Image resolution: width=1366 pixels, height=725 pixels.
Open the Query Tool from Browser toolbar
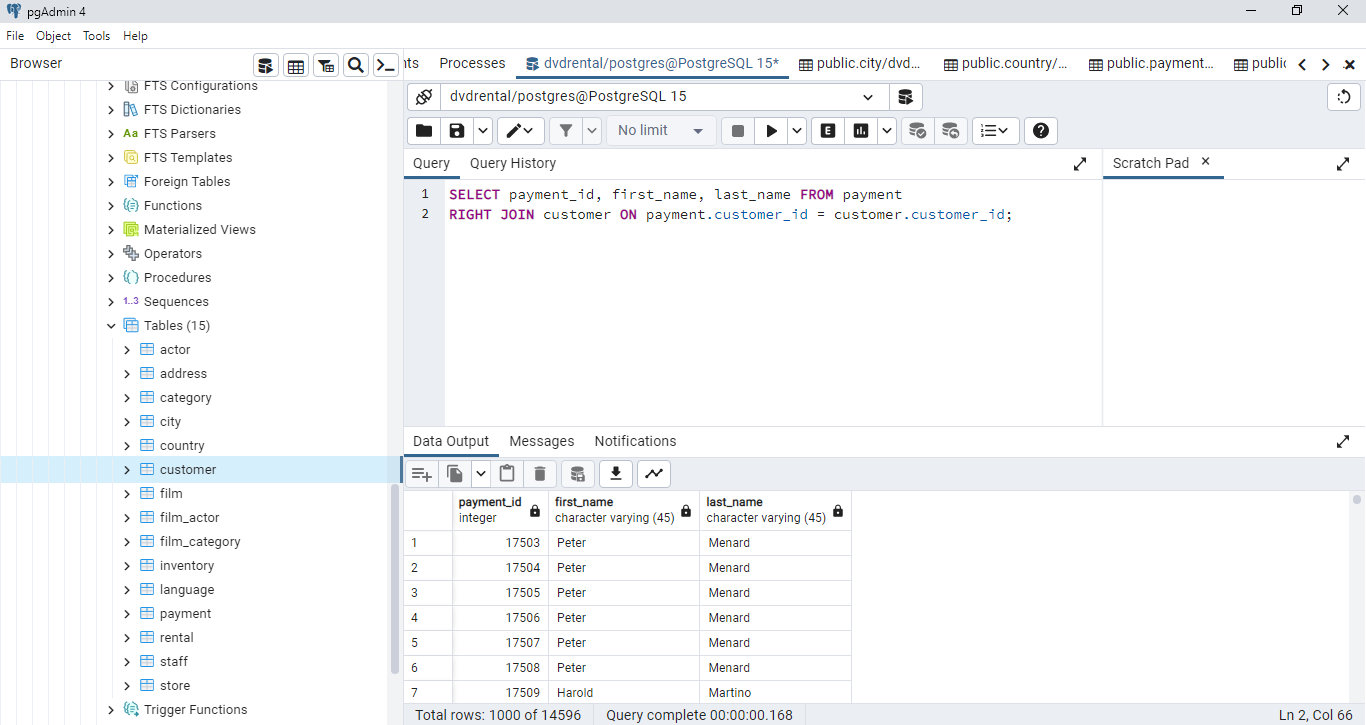click(x=266, y=66)
